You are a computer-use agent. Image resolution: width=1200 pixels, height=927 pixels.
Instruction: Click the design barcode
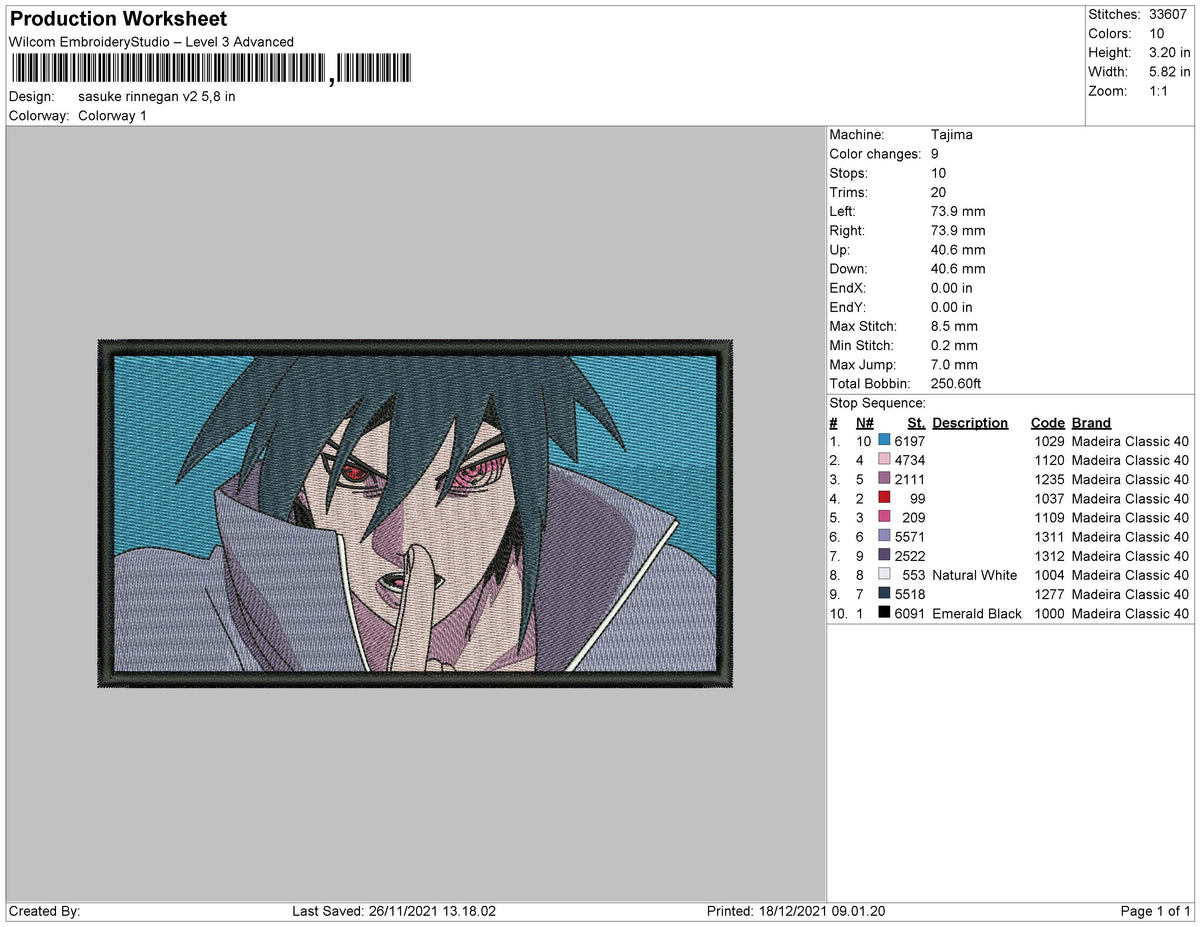(210, 68)
